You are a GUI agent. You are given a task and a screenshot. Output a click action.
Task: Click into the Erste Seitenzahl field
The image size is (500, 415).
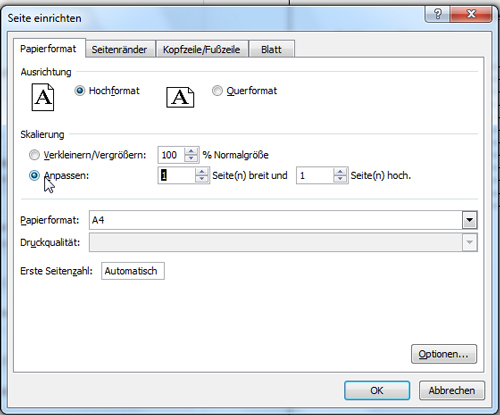pos(133,271)
